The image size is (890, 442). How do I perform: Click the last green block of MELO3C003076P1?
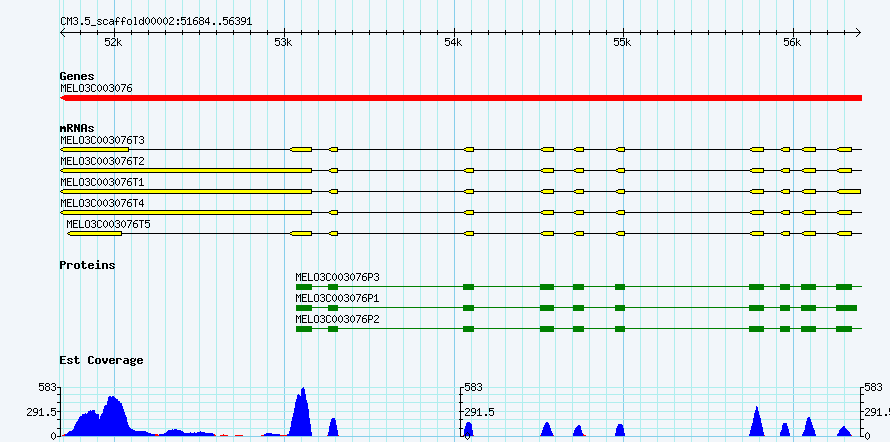[x=846, y=308]
